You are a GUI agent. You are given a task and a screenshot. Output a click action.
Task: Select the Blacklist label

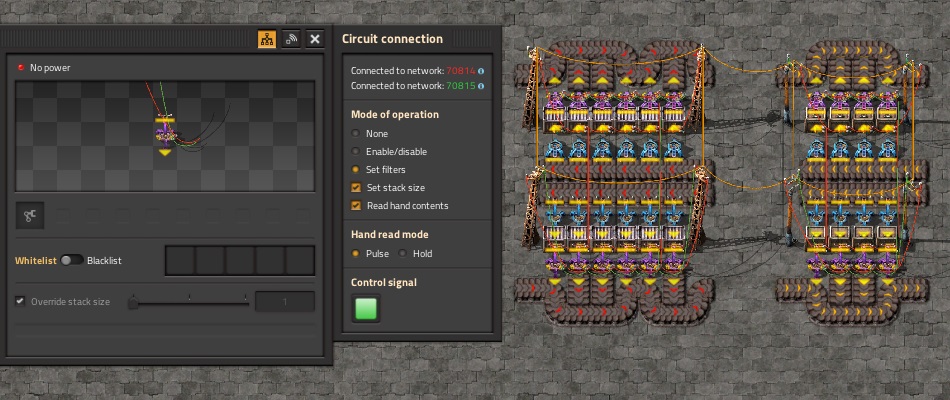click(x=104, y=261)
